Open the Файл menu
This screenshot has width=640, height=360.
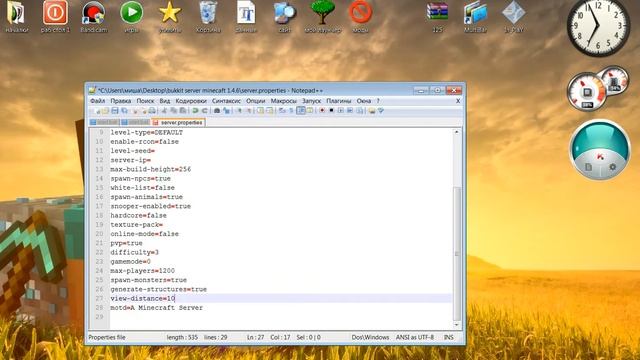coord(98,101)
